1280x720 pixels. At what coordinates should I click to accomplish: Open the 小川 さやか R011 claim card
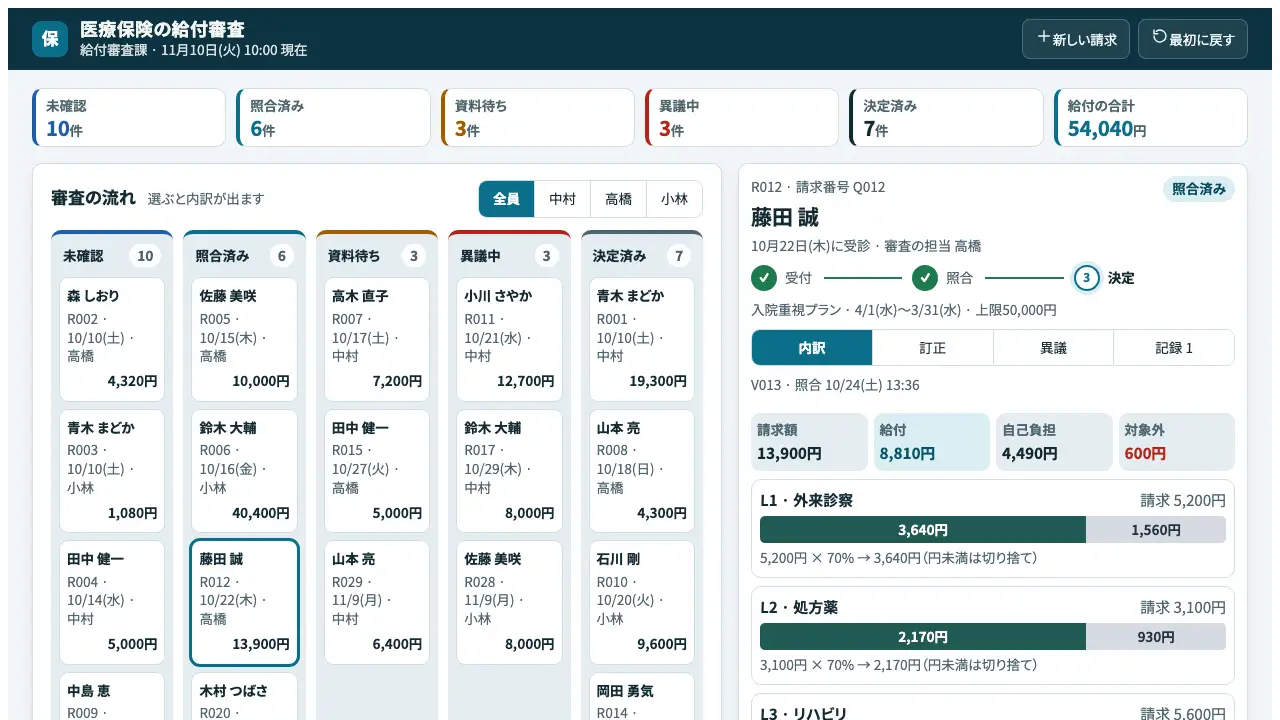(510, 340)
